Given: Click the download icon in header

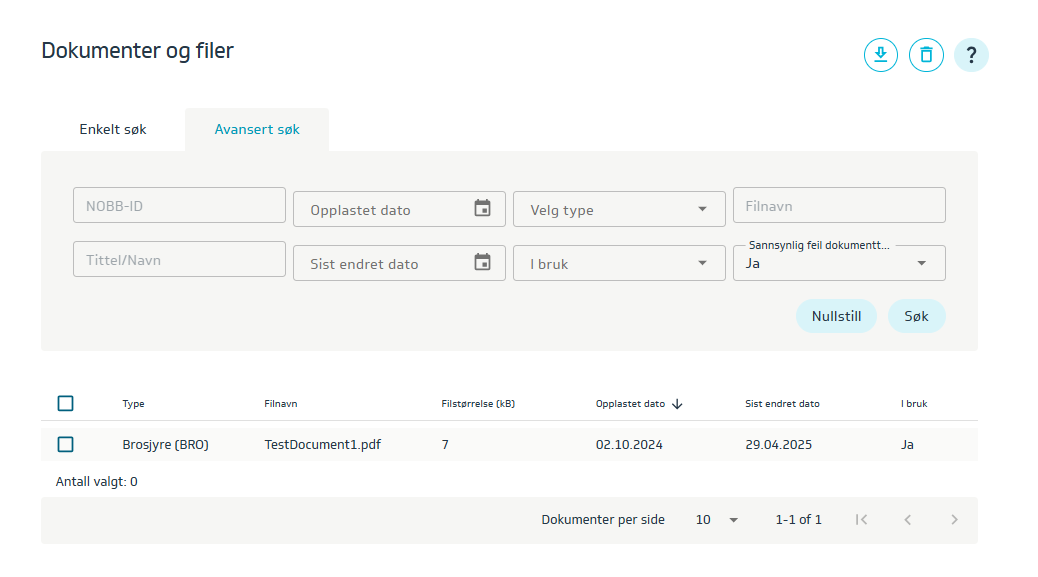Looking at the screenshot, I should [881, 55].
